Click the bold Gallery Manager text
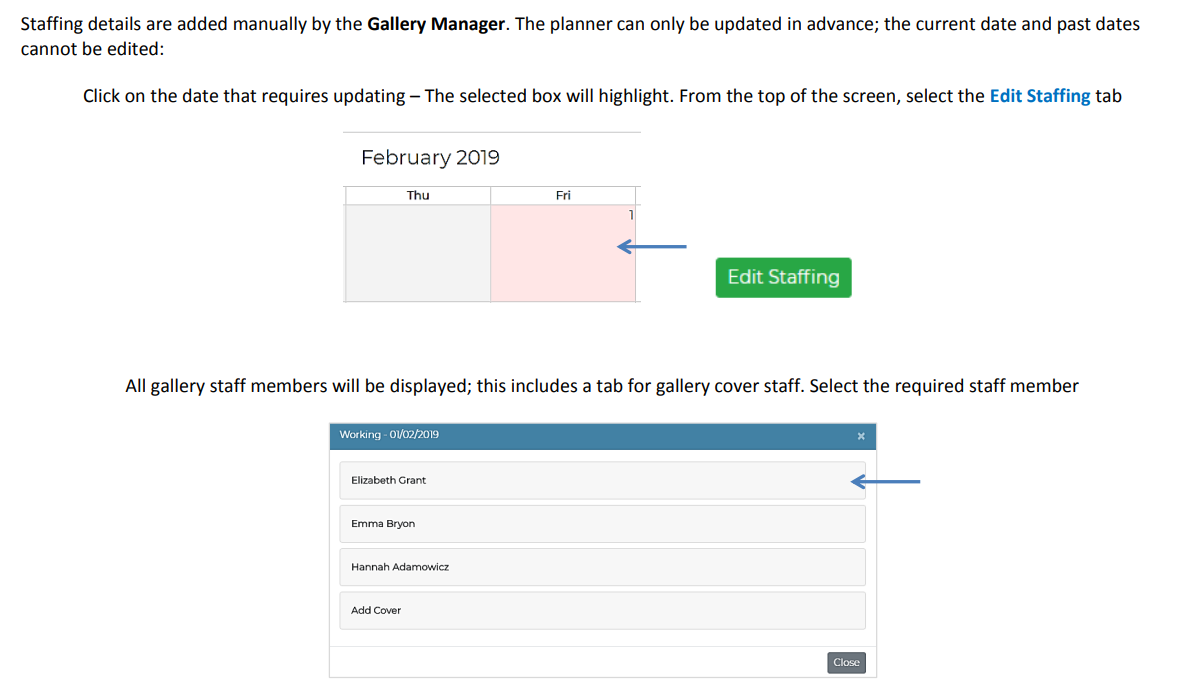Viewport: 1198px width, 688px height. click(x=435, y=23)
